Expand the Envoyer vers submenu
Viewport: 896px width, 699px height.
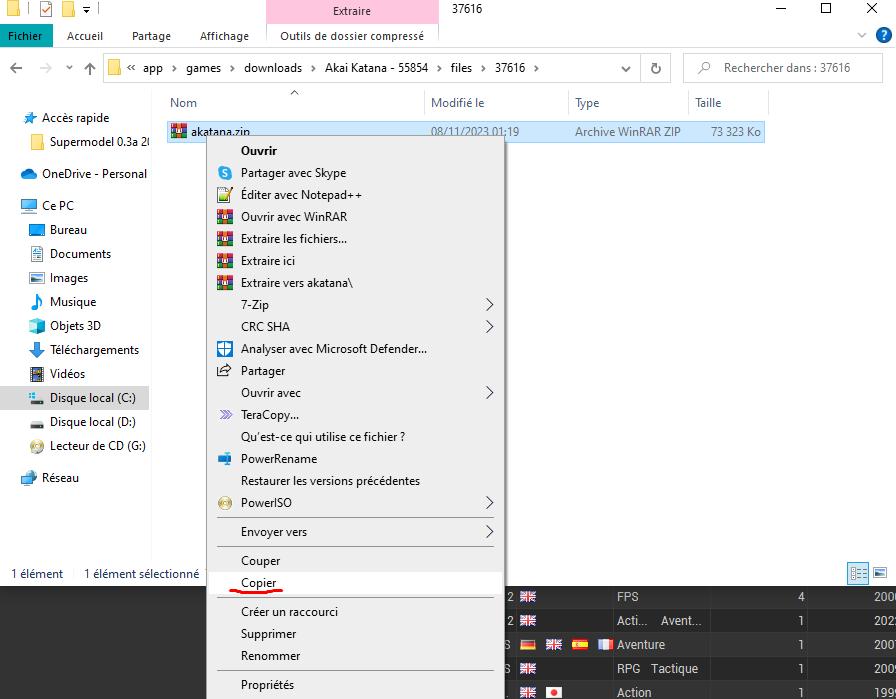pos(276,531)
